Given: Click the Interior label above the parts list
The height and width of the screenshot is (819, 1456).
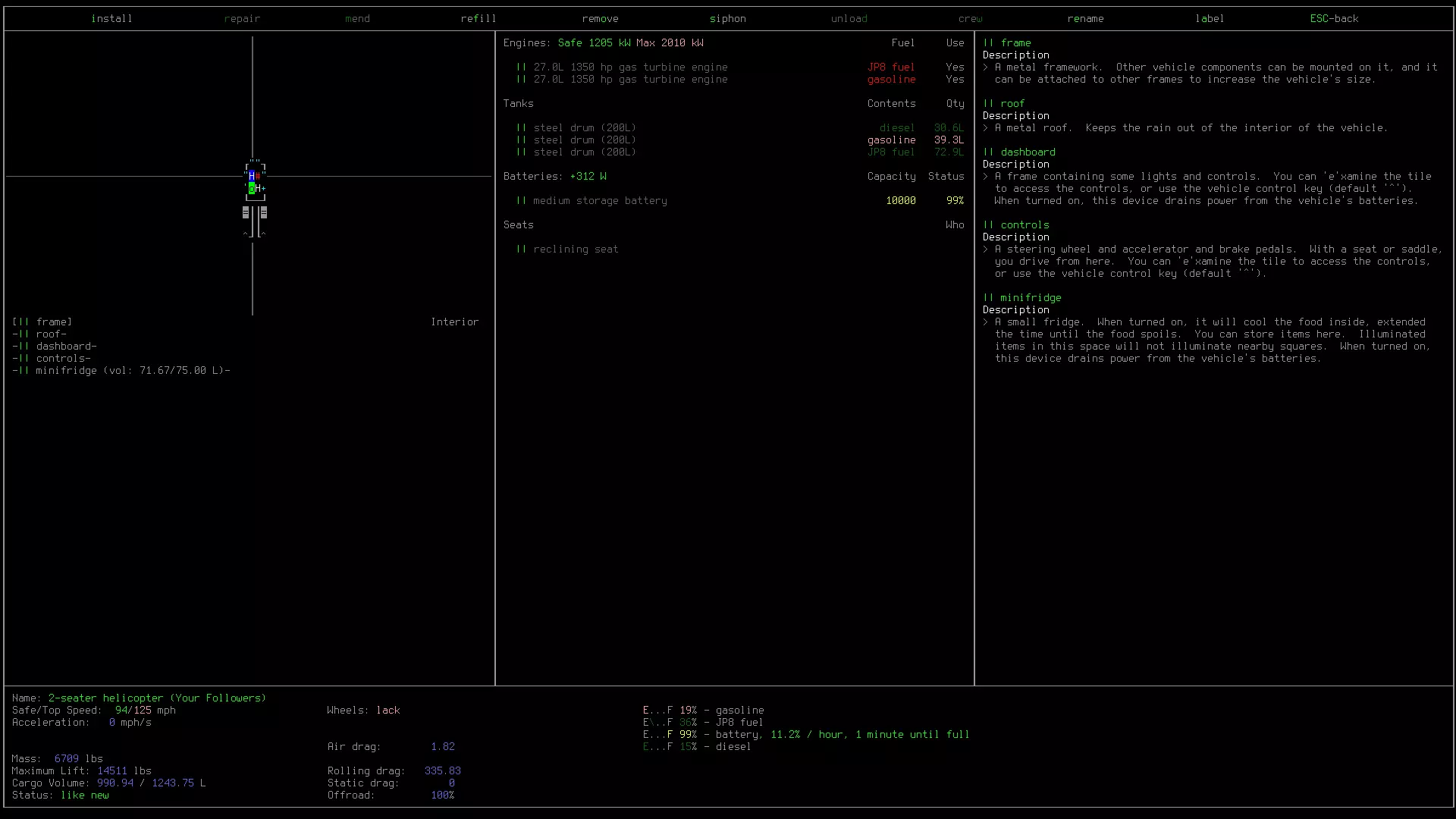Looking at the screenshot, I should tap(454, 322).
